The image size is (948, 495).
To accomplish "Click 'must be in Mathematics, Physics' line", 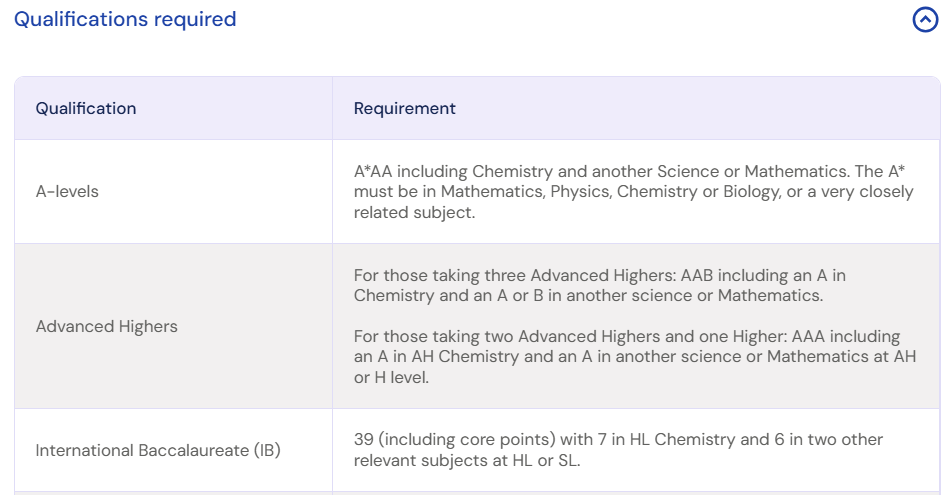I will [x=633, y=192].
